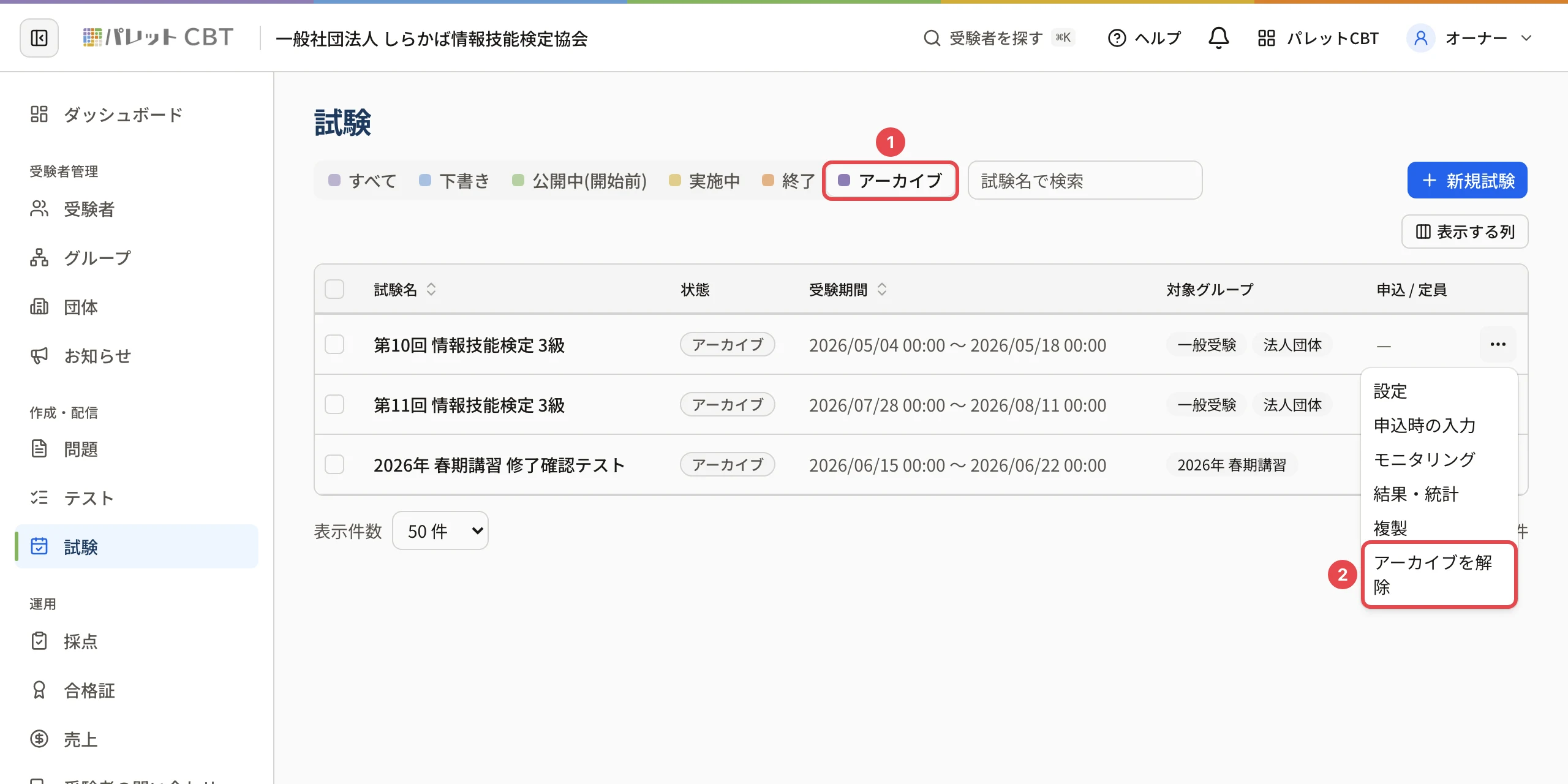The image size is (1568, 784).
Task: Check the box for 第10回 情報技能検定 3級
Action: [x=334, y=344]
